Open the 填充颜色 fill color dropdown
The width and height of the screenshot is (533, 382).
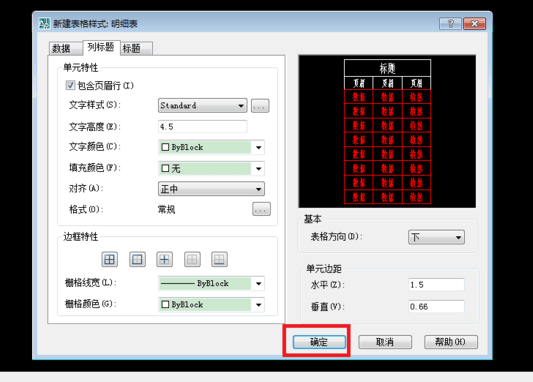[x=211, y=168]
